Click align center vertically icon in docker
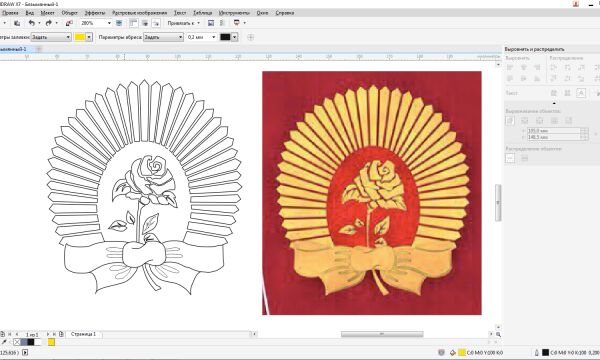 point(524,79)
